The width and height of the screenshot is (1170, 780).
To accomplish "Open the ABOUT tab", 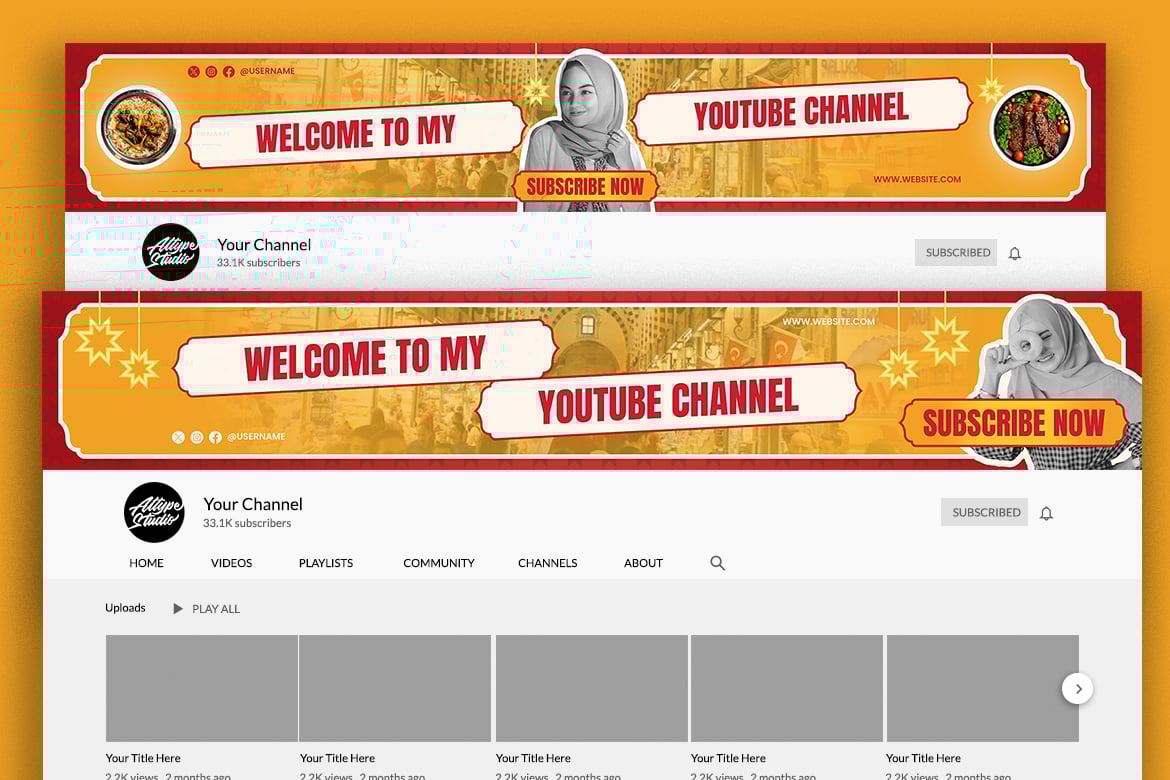I will [x=643, y=563].
